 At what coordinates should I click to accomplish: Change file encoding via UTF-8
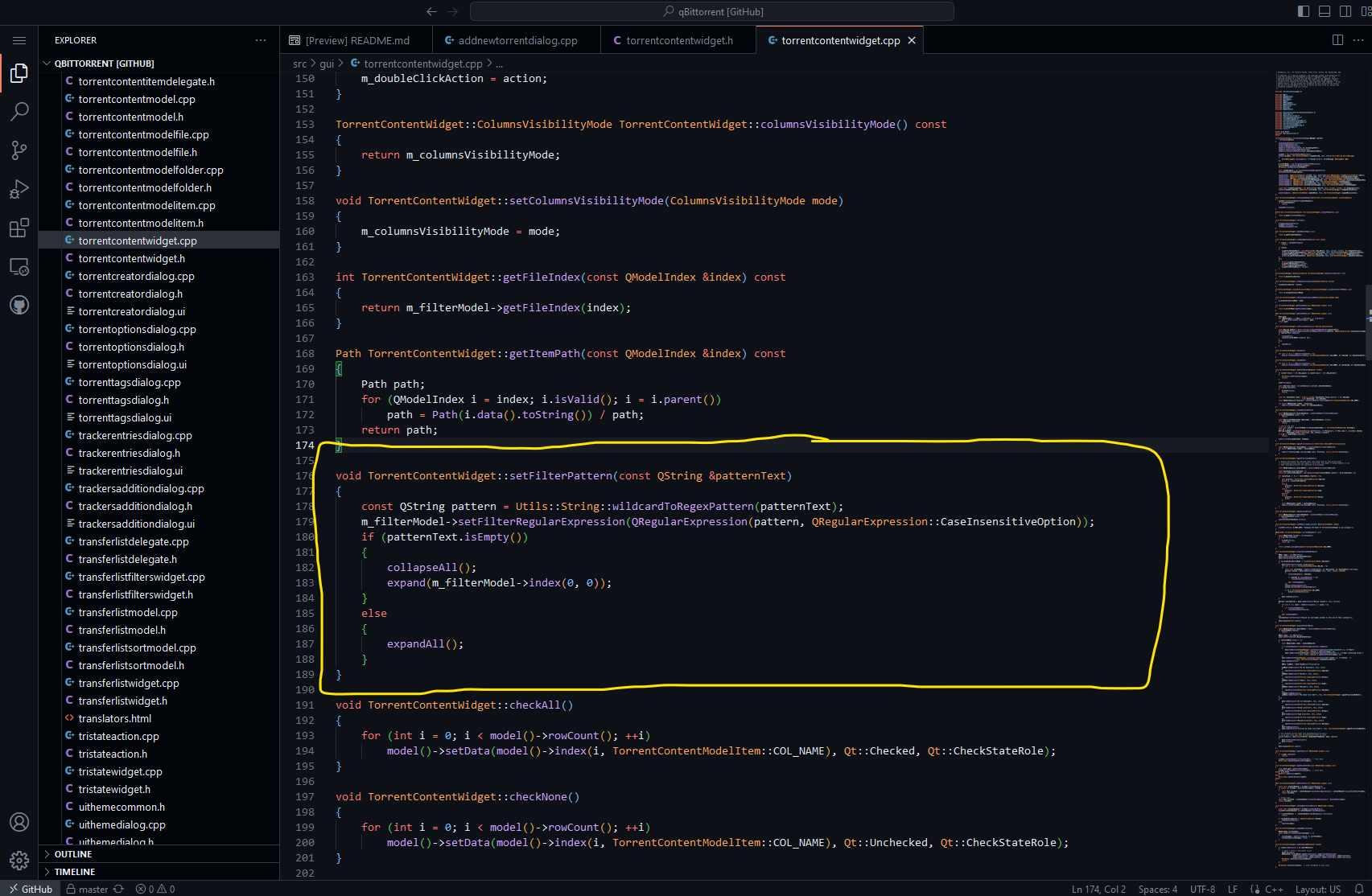tap(1202, 889)
